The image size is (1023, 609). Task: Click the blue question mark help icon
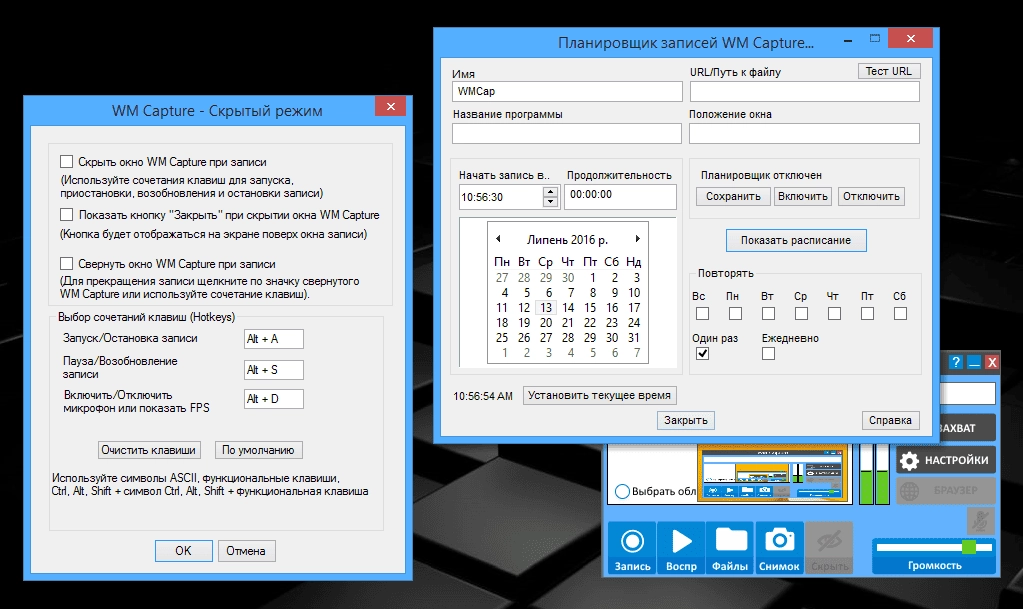click(955, 362)
